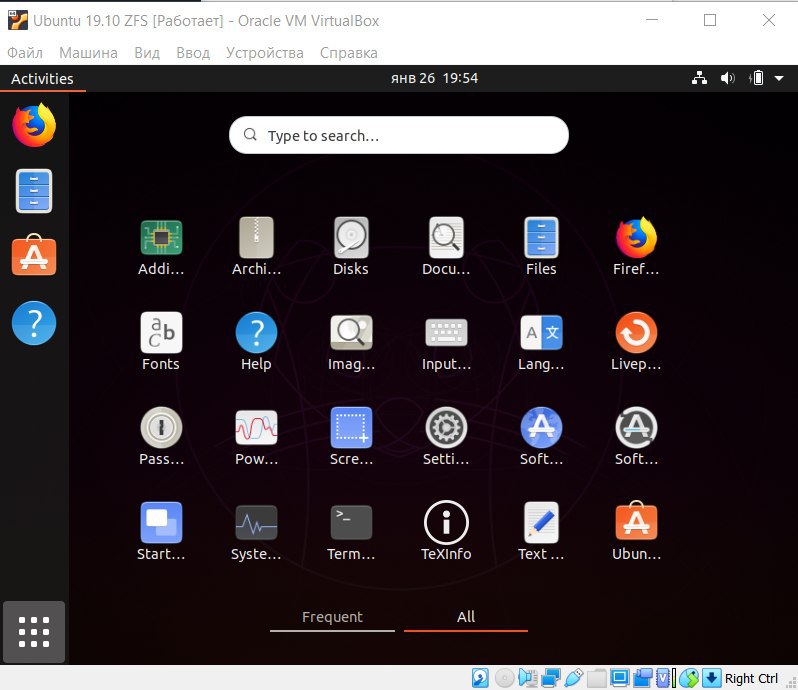Click VirtualBox USB status icon
Viewport: 798px width, 690px height.
pyautogui.click(x=574, y=678)
